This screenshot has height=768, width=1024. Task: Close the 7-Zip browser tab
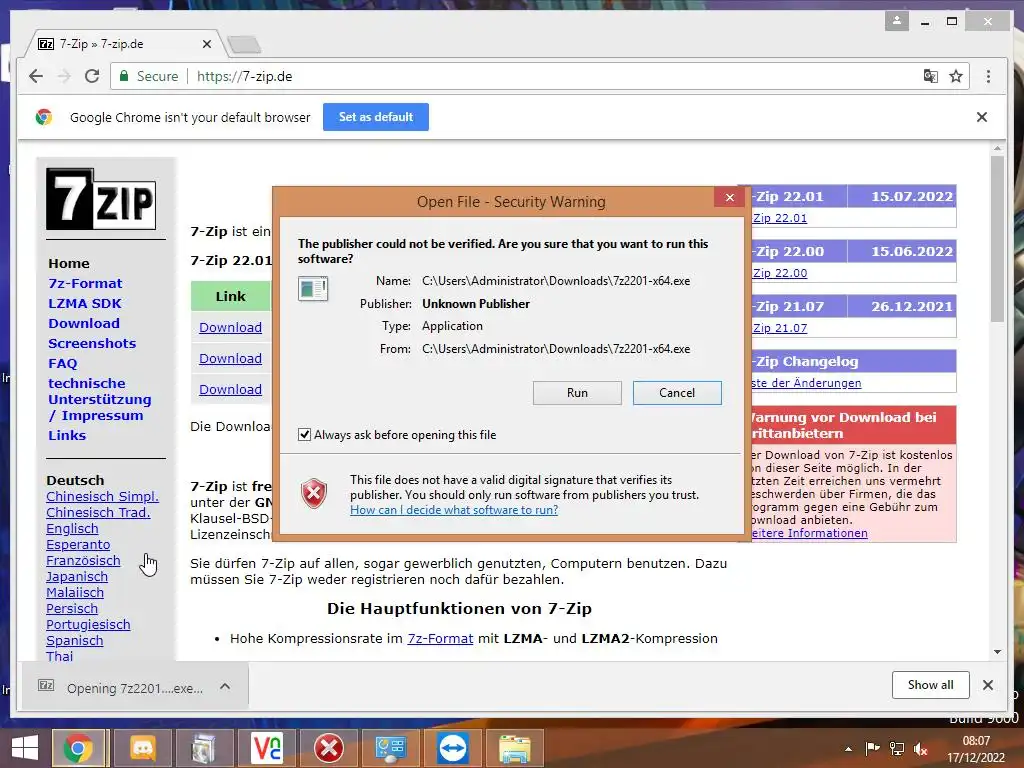(206, 44)
